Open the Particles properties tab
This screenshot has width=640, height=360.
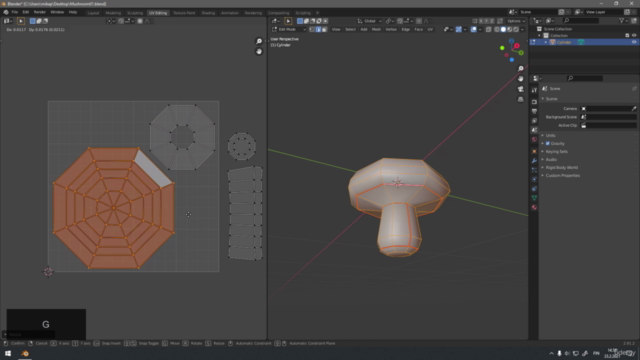pos(534,170)
